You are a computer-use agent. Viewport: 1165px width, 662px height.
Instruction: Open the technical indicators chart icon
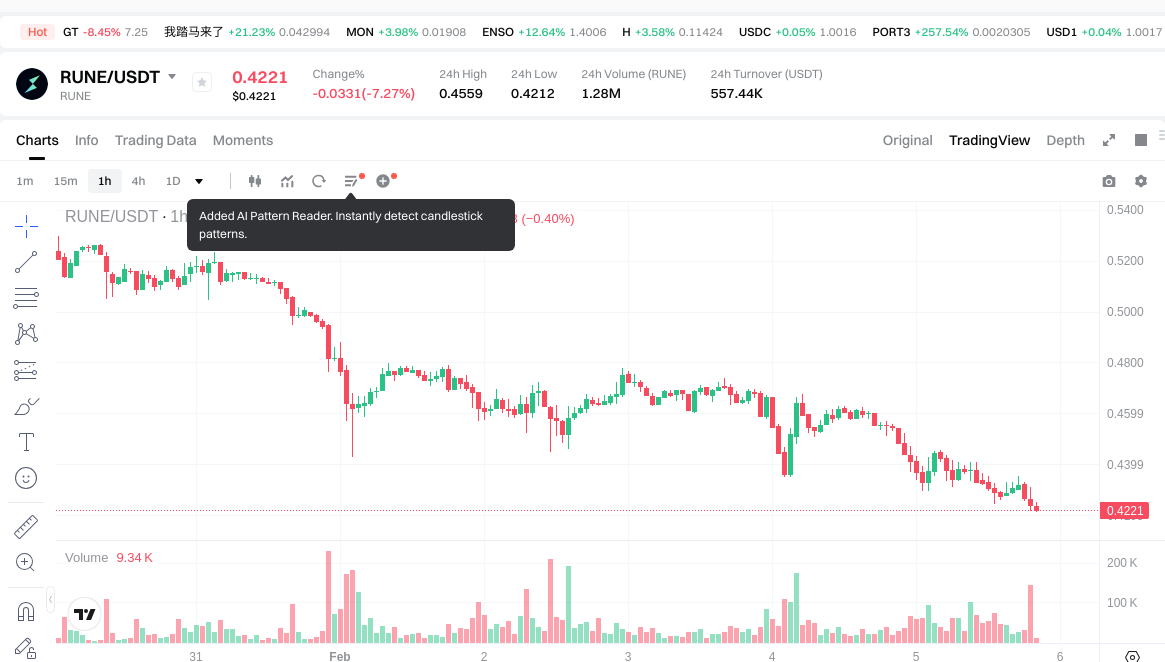(x=287, y=181)
